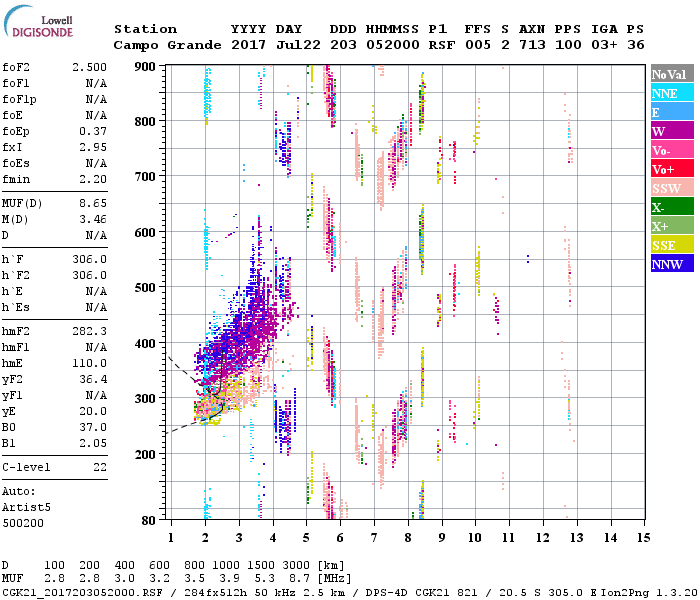The height and width of the screenshot is (600, 700).
Task: Click the X- dark green legend swatch
Action: [671, 207]
